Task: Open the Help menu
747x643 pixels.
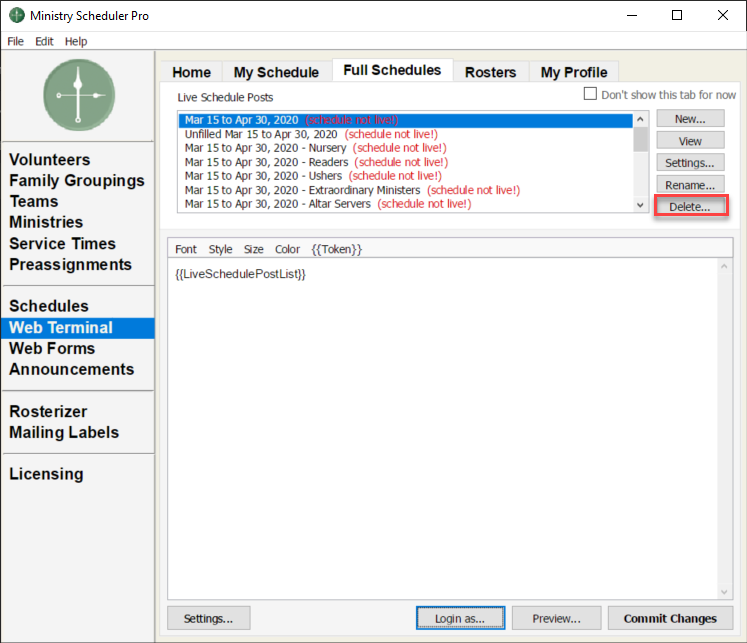Action: pos(76,41)
